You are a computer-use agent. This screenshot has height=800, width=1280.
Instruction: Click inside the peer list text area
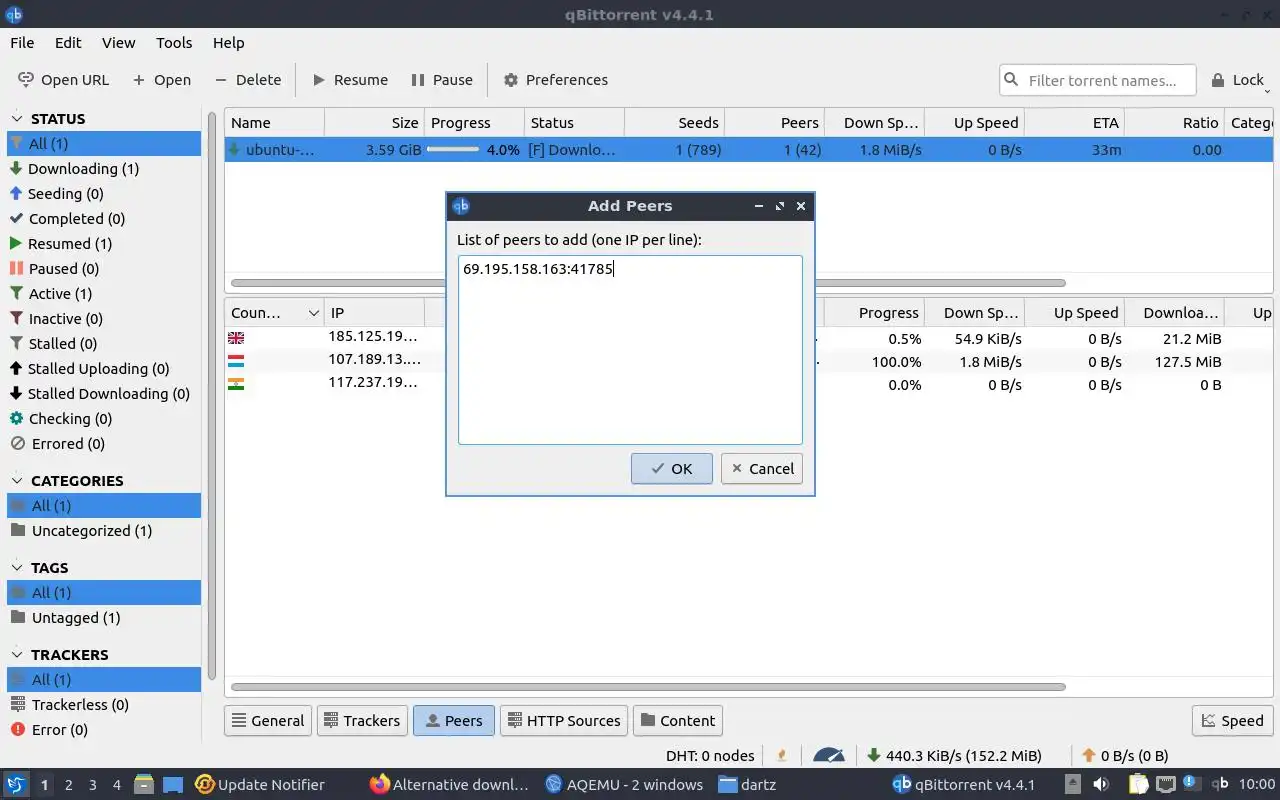click(630, 350)
